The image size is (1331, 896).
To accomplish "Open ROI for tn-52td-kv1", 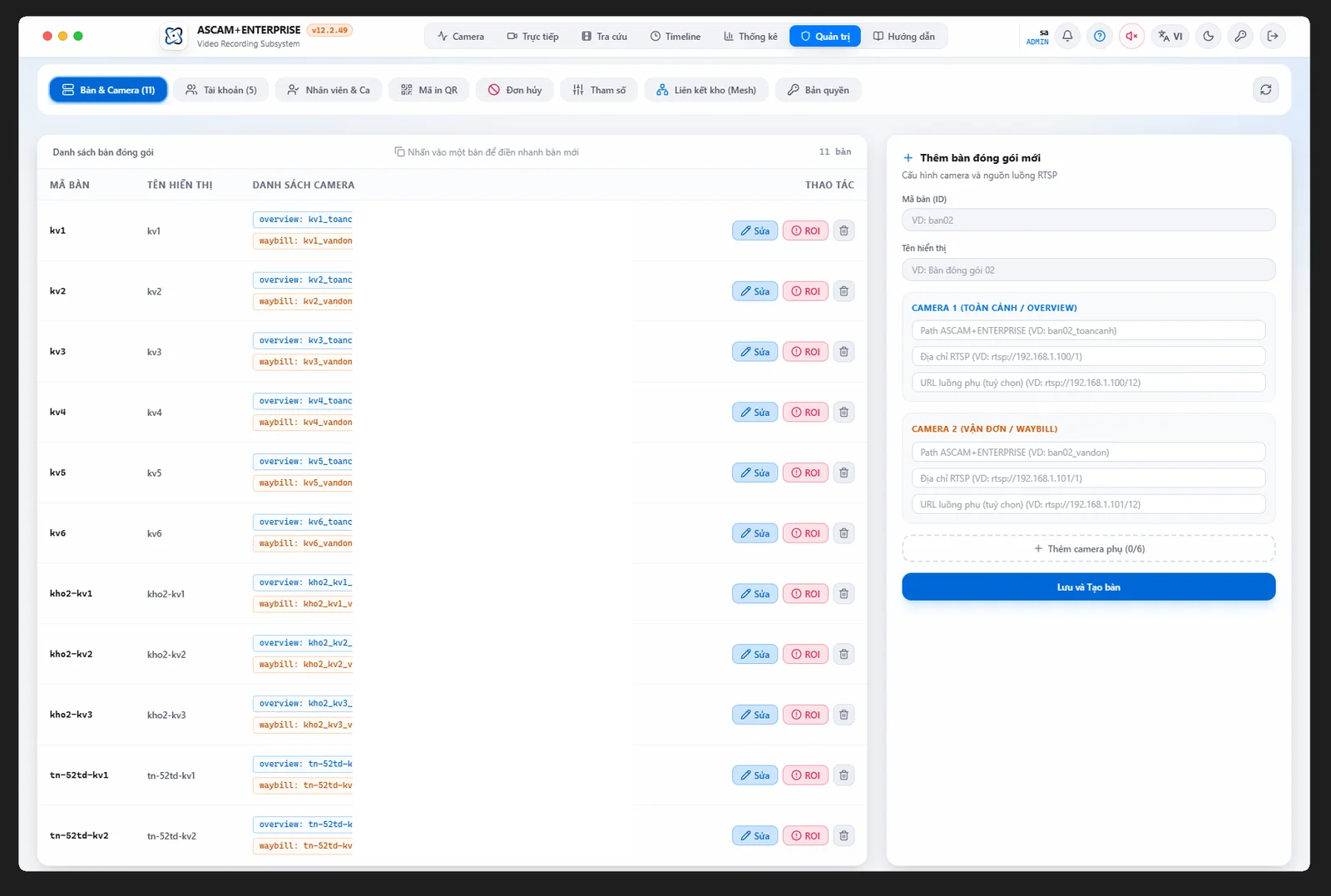I will click(805, 775).
